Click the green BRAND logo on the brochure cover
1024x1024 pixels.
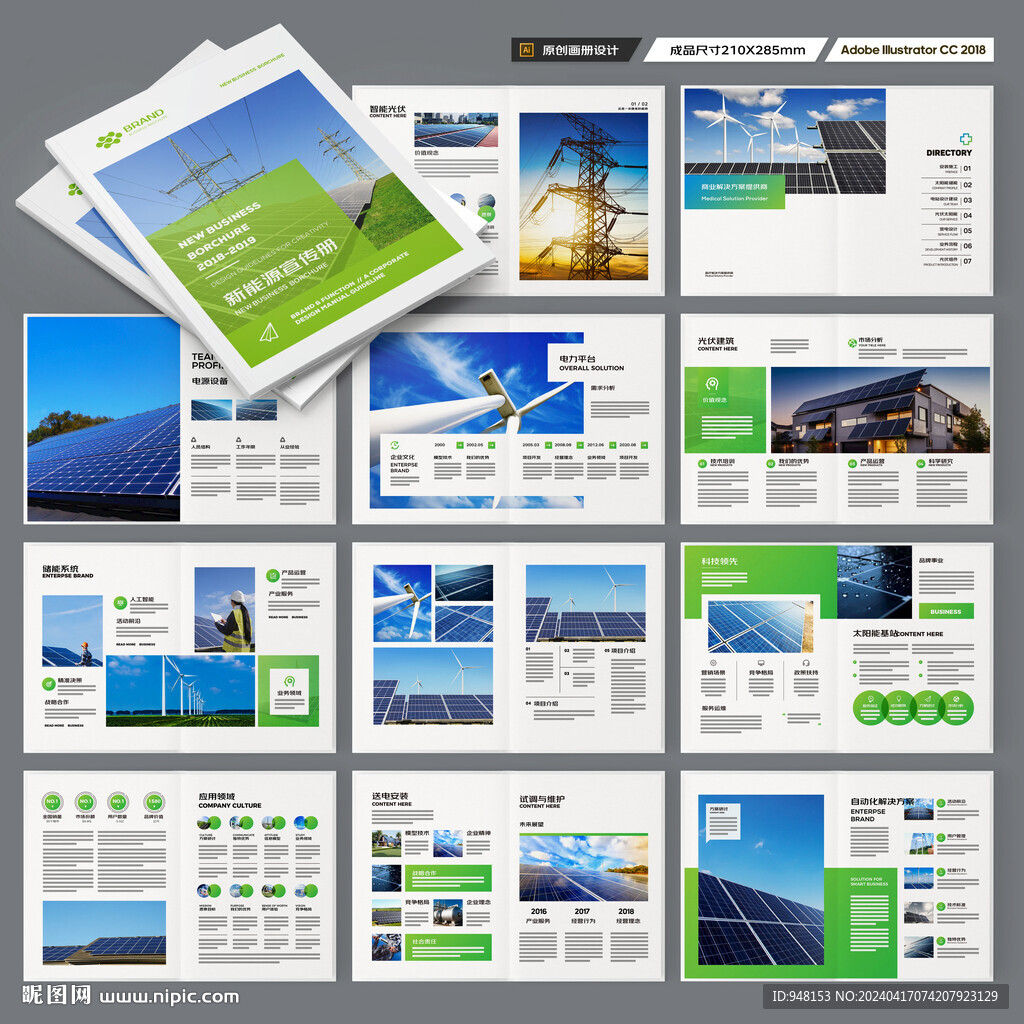[x=131, y=130]
